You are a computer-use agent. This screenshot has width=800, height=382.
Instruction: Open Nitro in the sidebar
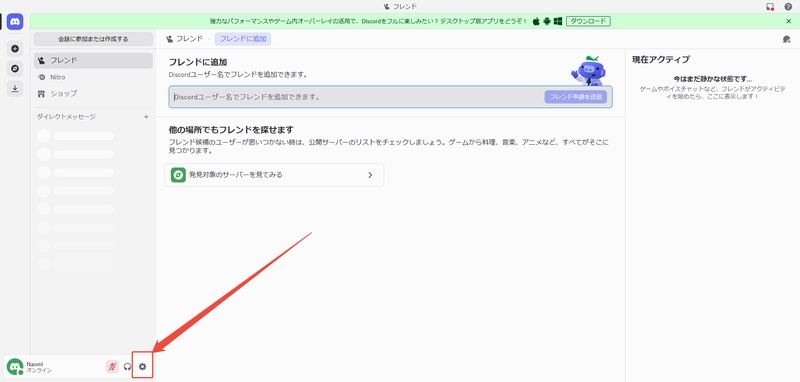[93, 77]
